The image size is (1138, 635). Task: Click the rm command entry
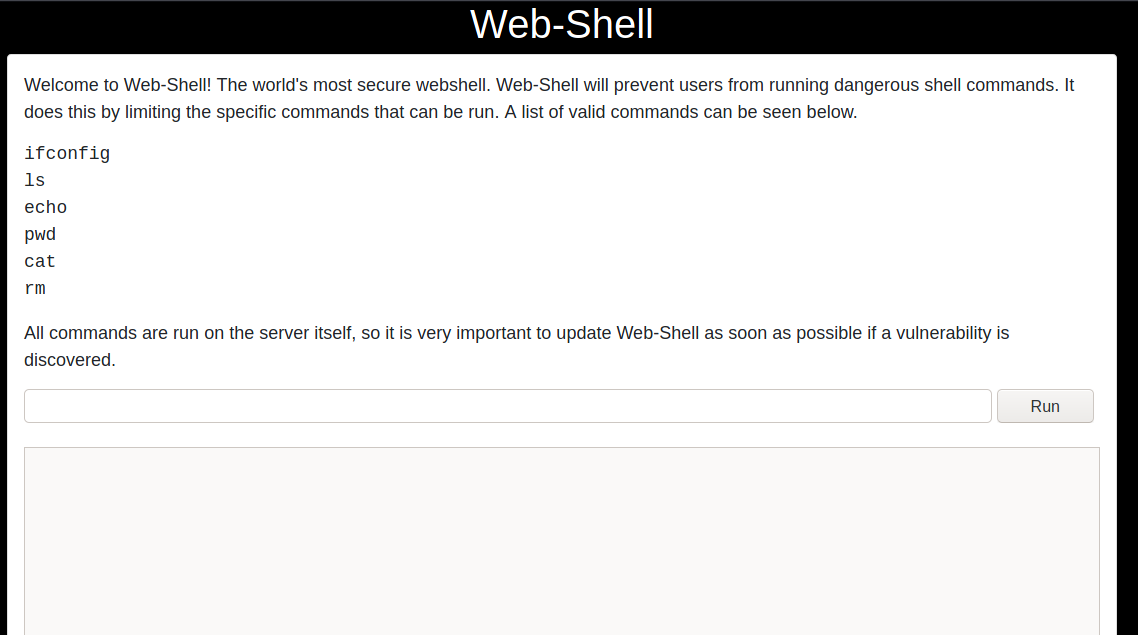coord(35,289)
